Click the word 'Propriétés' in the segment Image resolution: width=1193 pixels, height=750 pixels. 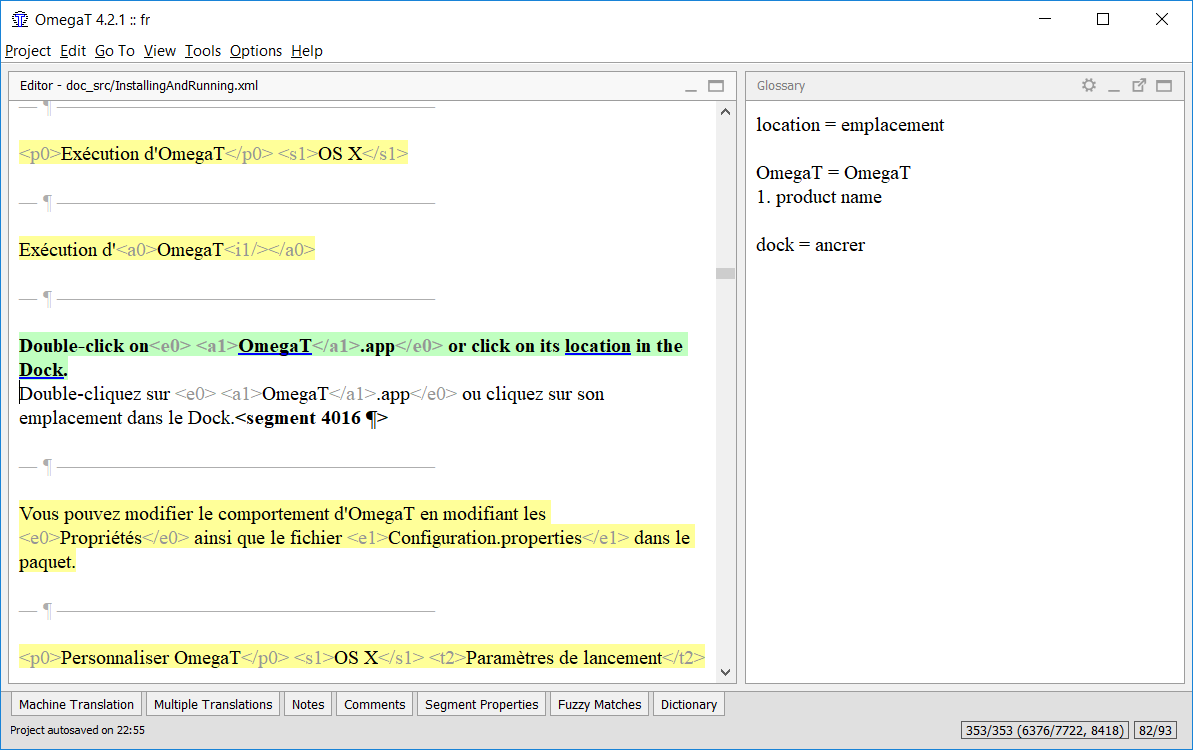pos(101,538)
